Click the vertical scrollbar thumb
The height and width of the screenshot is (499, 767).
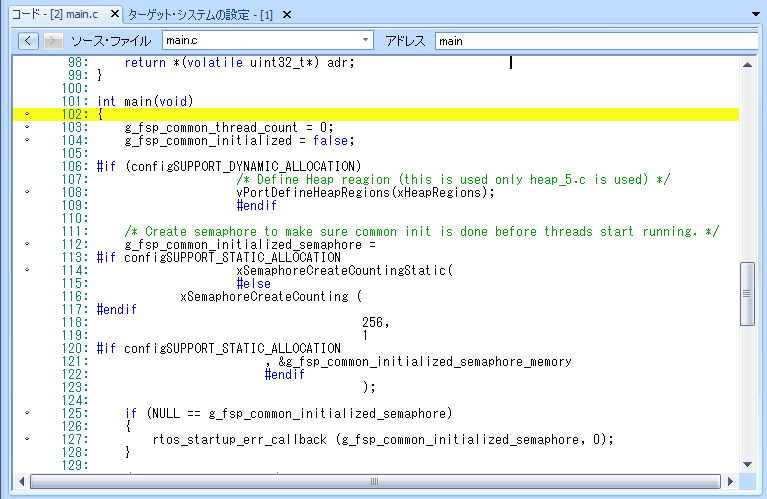click(747, 294)
